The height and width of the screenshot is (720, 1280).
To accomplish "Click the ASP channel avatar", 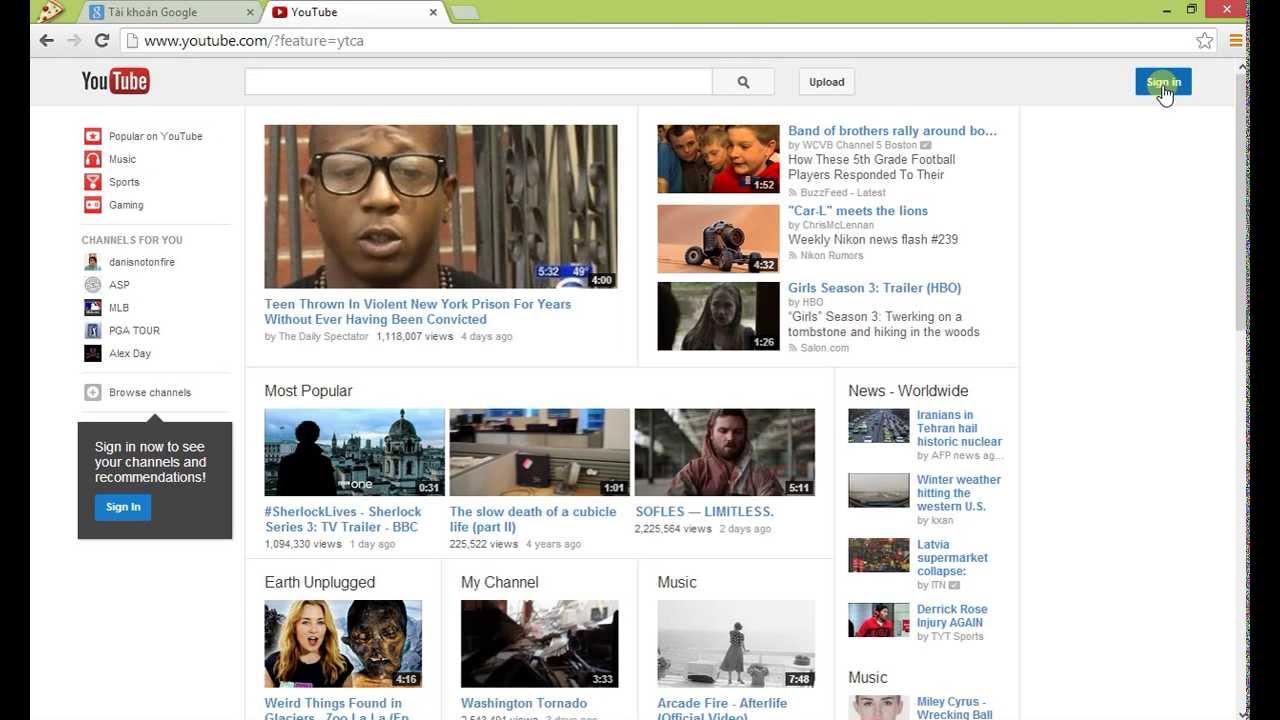I will [x=92, y=285].
